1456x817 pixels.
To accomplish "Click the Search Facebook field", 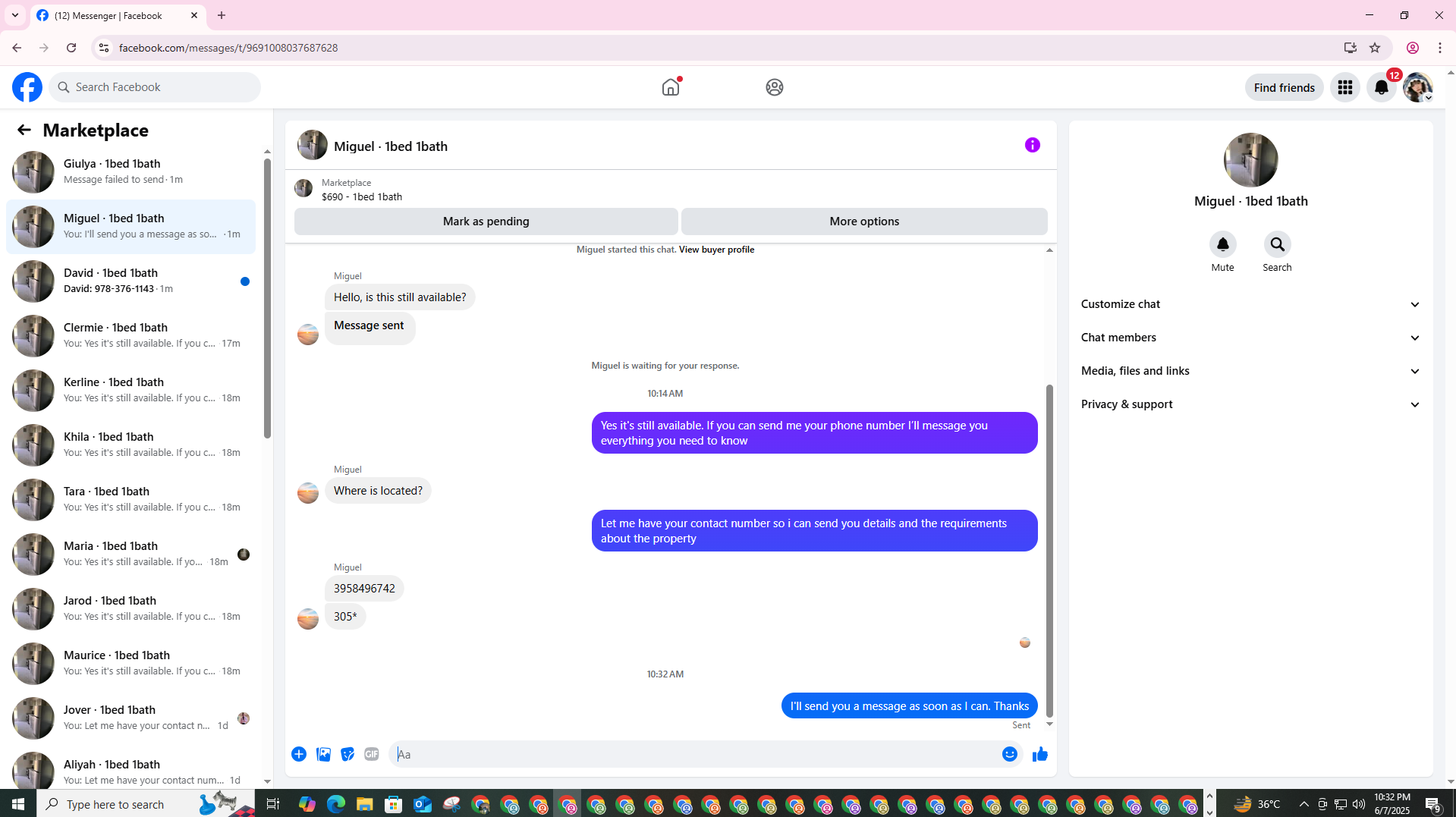I will [x=155, y=87].
